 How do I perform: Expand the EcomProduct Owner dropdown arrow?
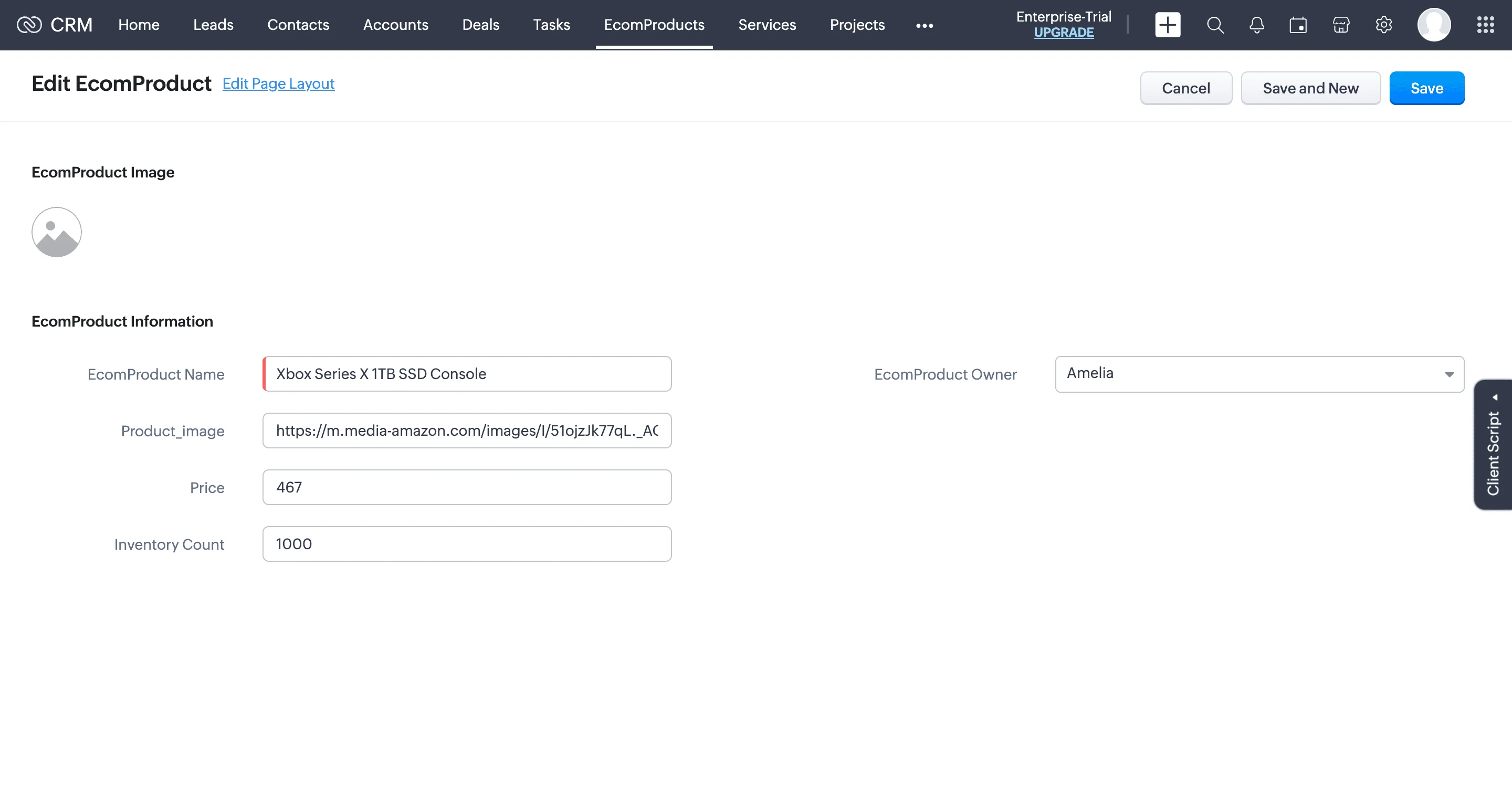tap(1449, 374)
